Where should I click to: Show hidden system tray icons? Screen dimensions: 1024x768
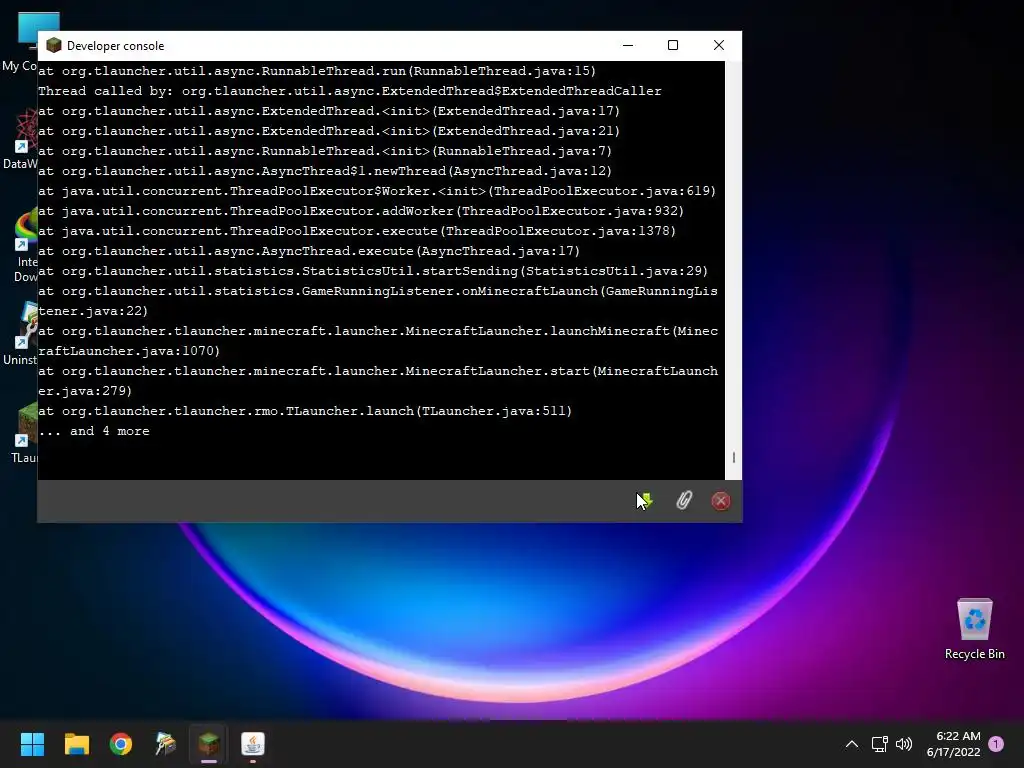[x=852, y=744]
